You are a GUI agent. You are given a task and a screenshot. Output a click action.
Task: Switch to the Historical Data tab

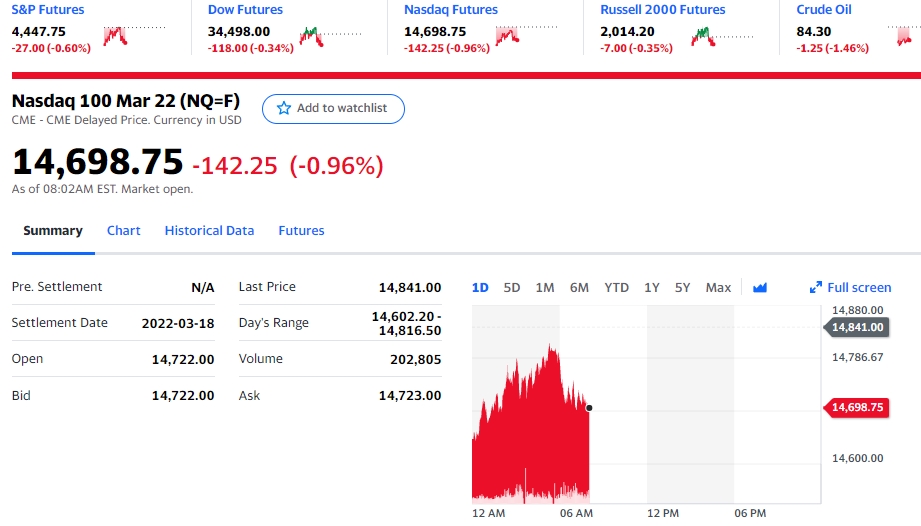click(209, 231)
